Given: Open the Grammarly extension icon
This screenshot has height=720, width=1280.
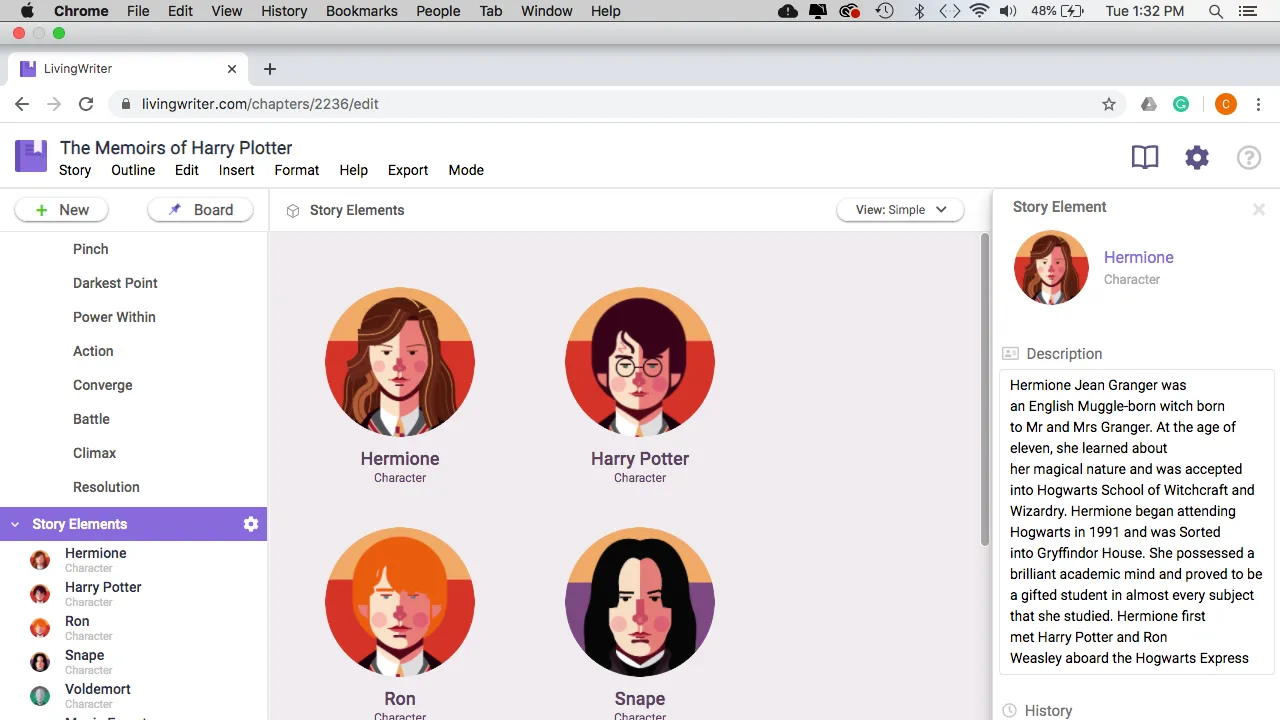Looking at the screenshot, I should [x=1181, y=104].
